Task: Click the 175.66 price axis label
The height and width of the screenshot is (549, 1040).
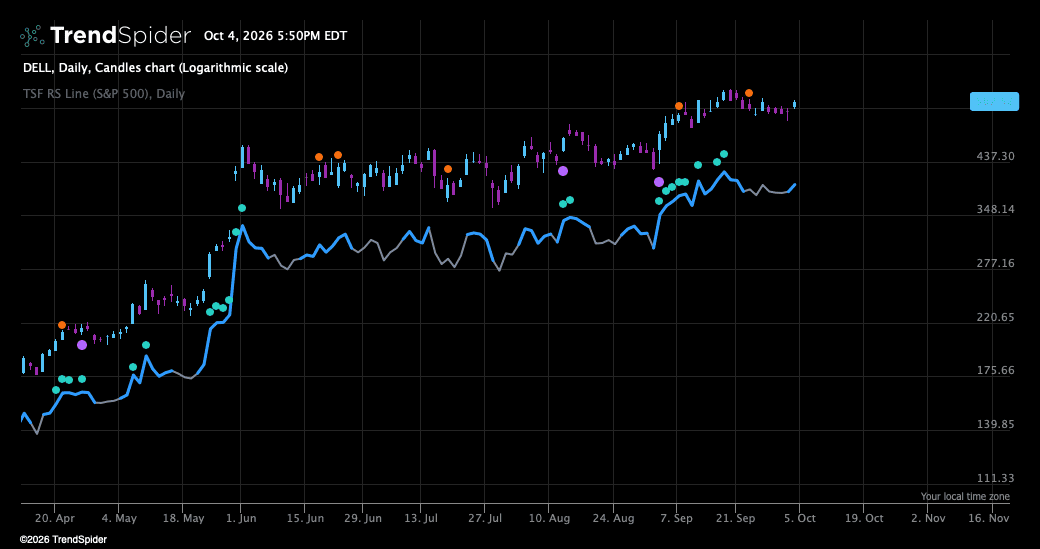Action: click(997, 370)
